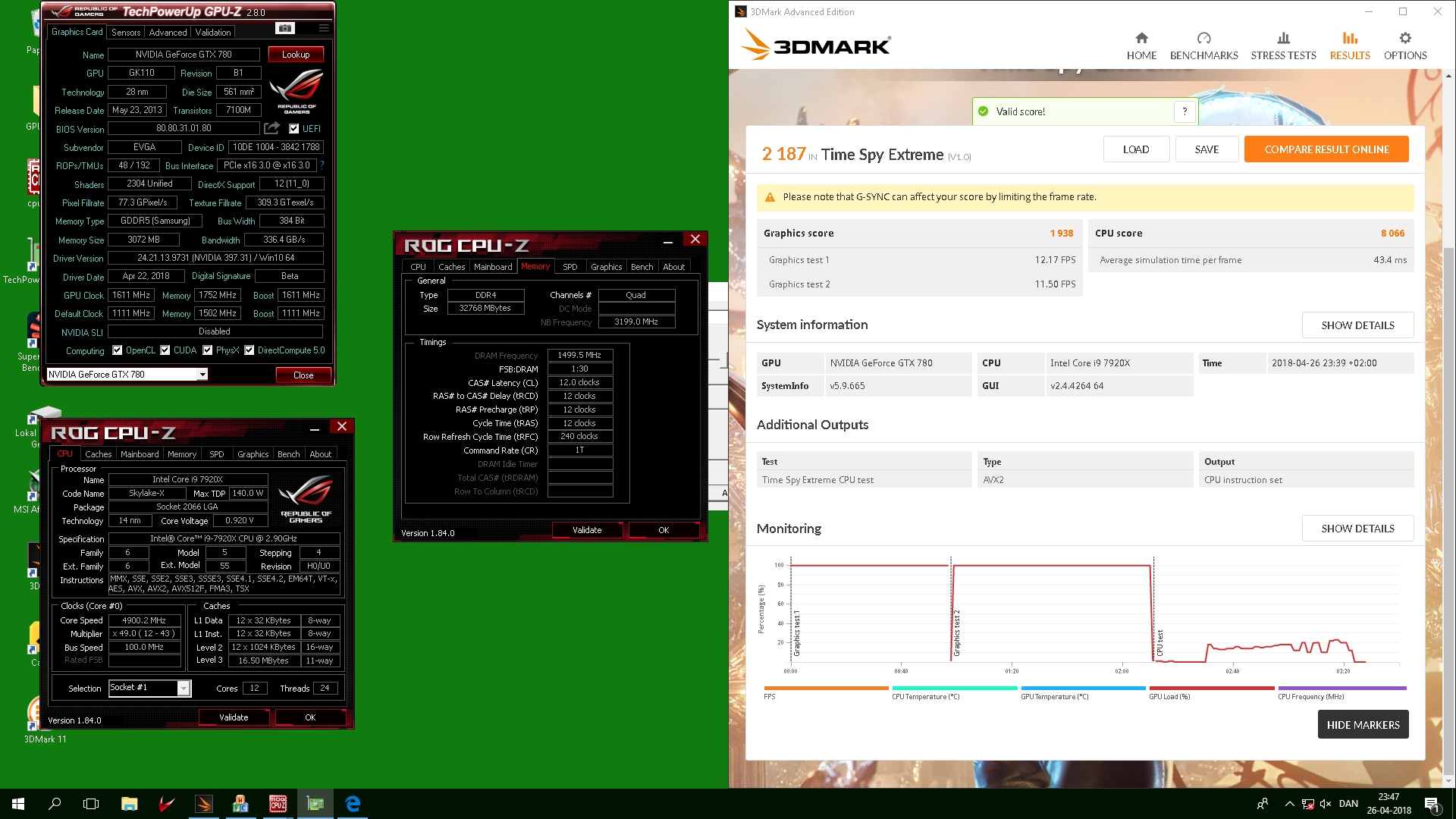Click the Close button in GPU-Z
1456x819 pixels.
(x=303, y=375)
